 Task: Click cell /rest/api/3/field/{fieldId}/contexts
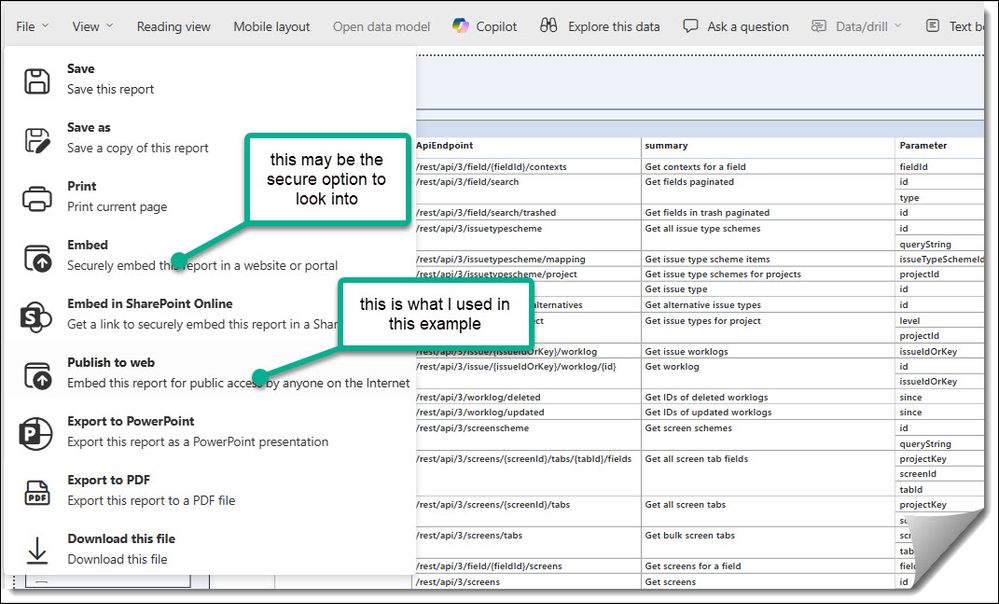click(528, 167)
